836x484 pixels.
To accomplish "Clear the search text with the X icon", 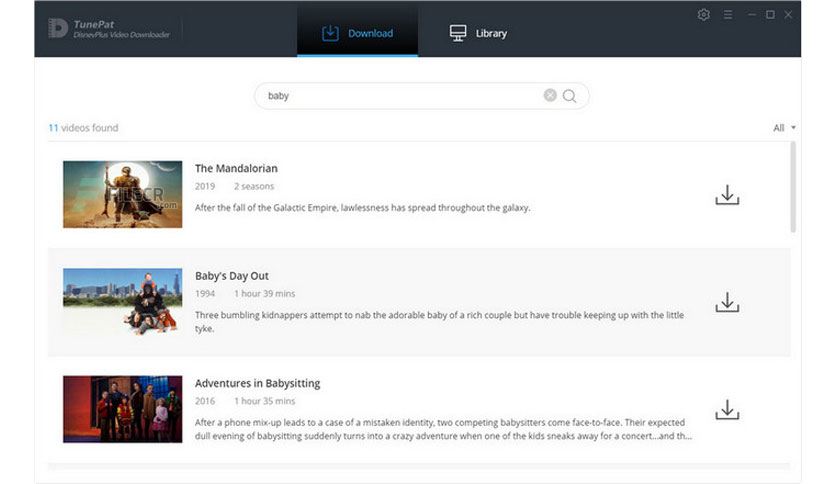I will point(550,95).
